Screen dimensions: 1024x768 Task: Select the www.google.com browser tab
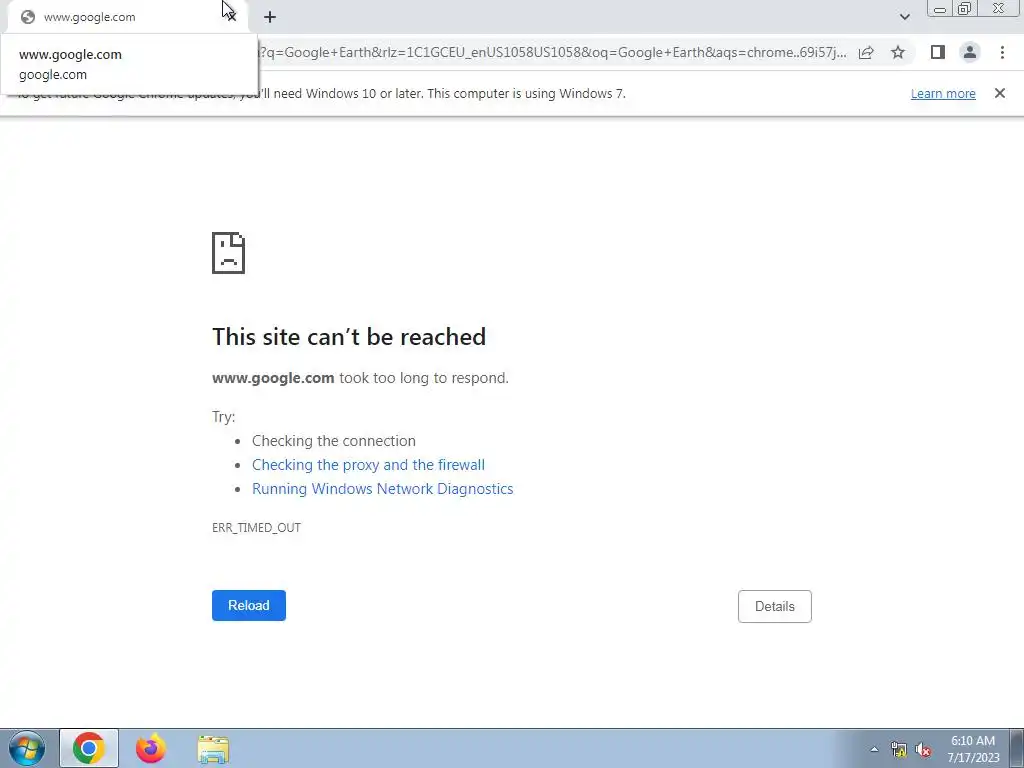click(127, 17)
